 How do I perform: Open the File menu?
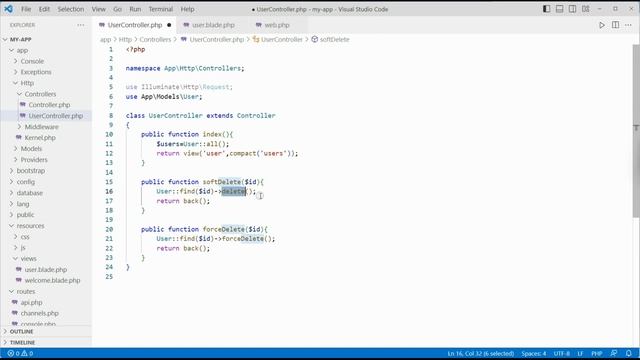(26, 9)
